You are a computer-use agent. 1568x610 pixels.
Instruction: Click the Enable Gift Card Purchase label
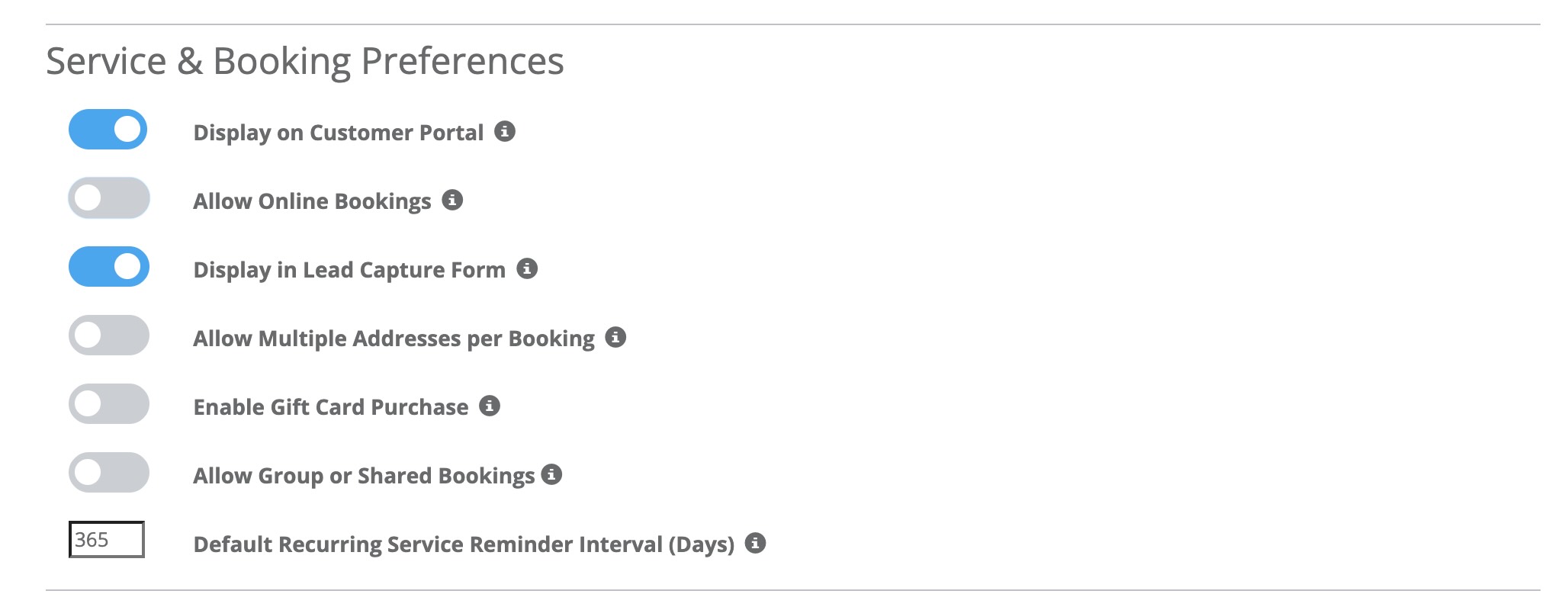click(329, 406)
